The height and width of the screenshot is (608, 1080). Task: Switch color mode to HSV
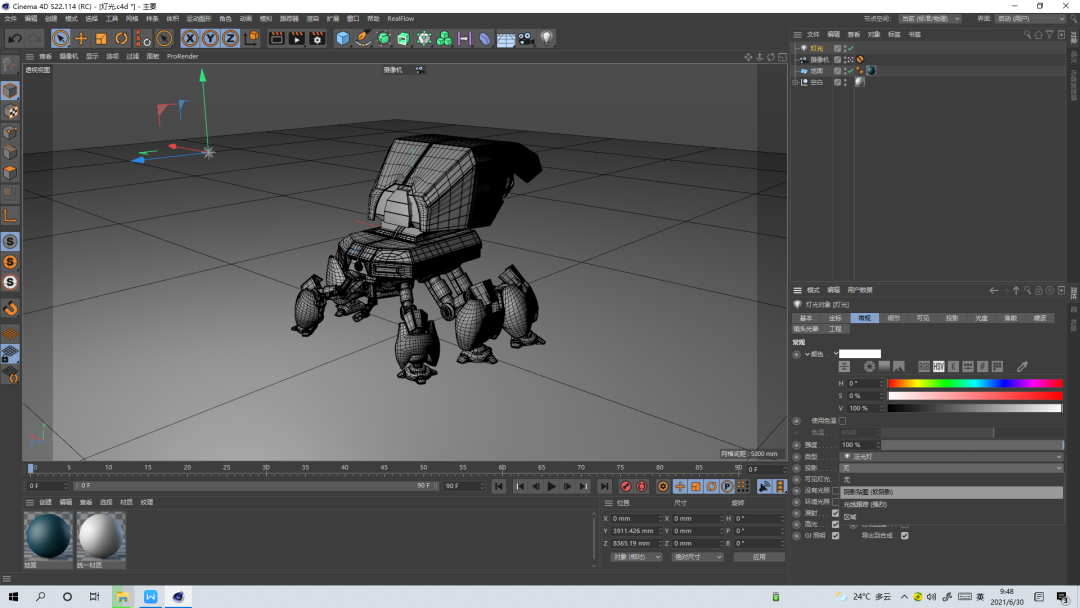point(939,367)
